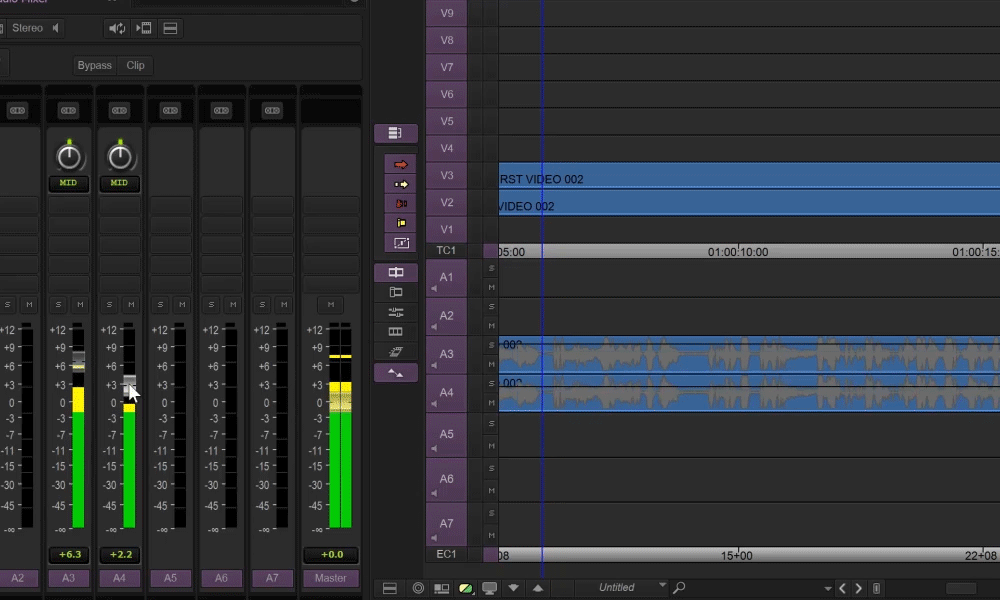The height and width of the screenshot is (600, 1000).
Task: Click the timeline search magnifier
Action: (679, 587)
